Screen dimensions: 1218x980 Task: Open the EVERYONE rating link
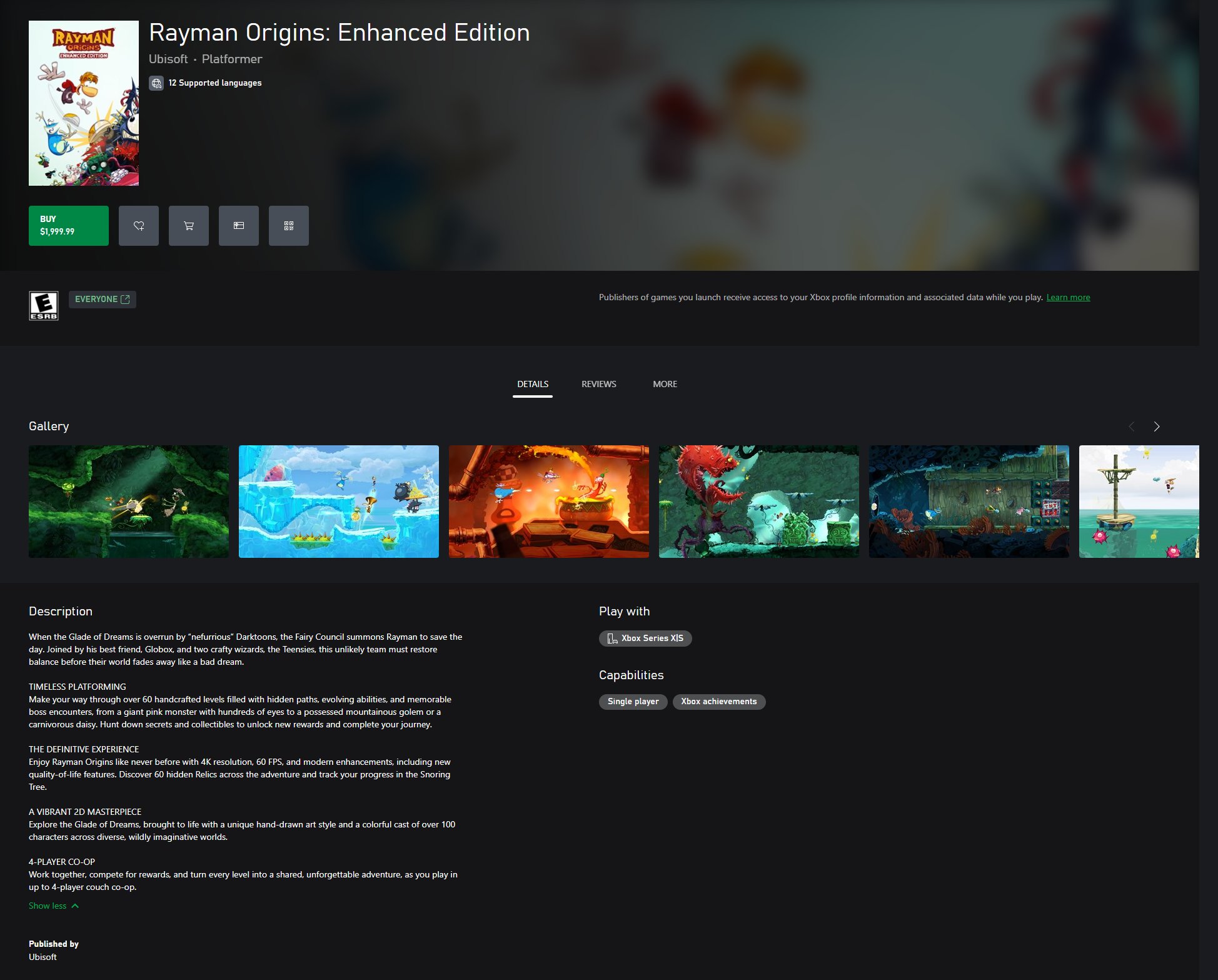pos(103,300)
